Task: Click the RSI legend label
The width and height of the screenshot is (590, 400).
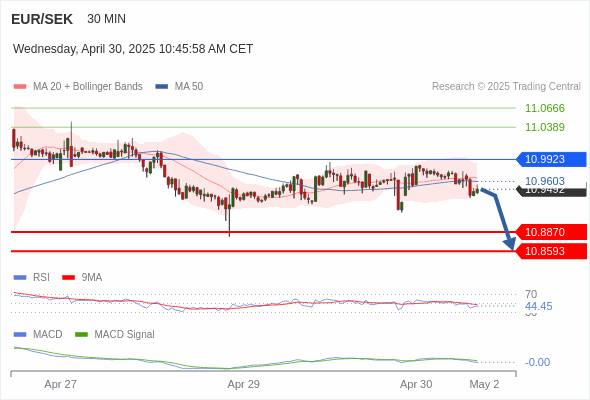Action: 41,278
